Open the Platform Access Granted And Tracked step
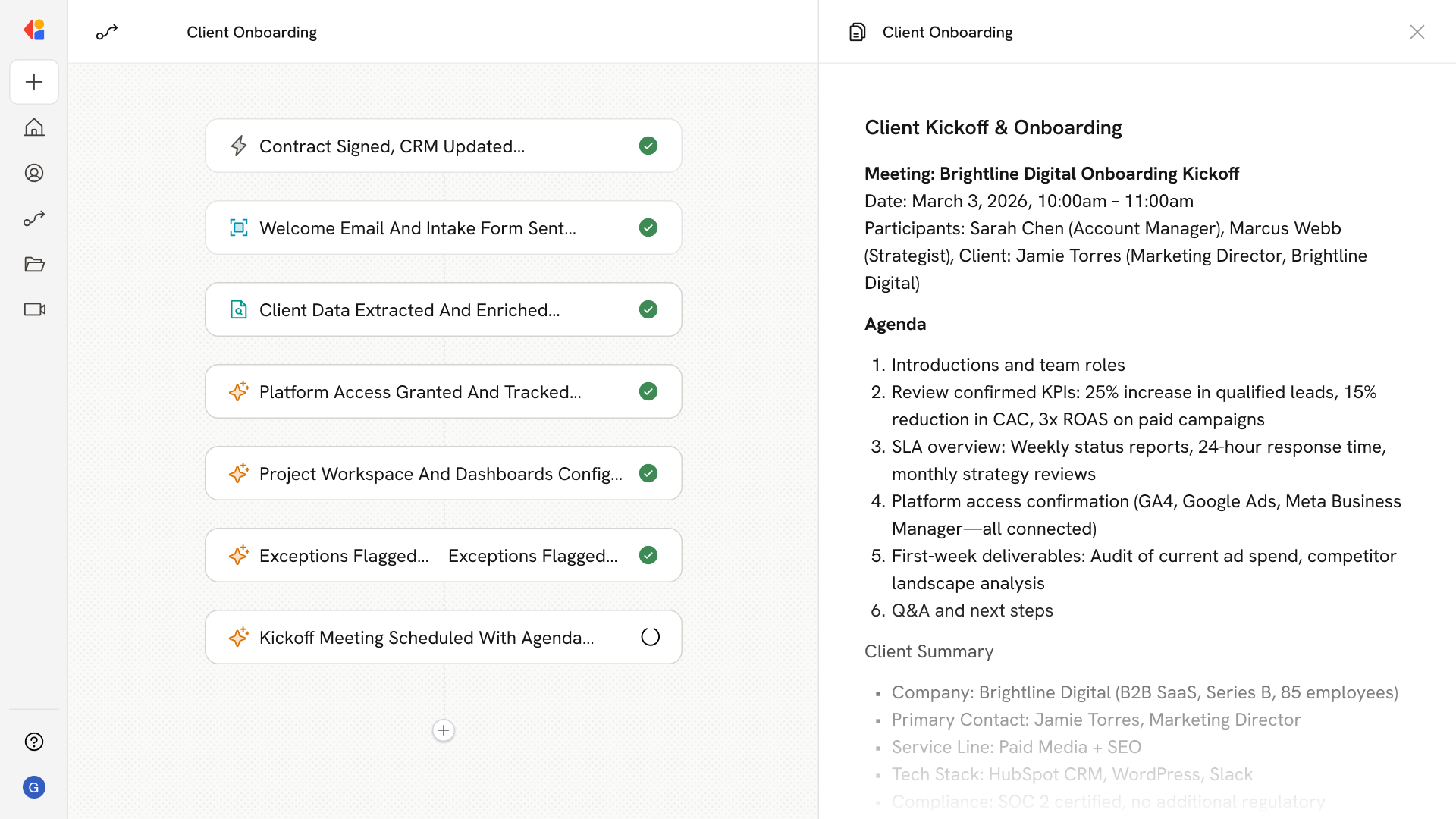 coord(419,392)
